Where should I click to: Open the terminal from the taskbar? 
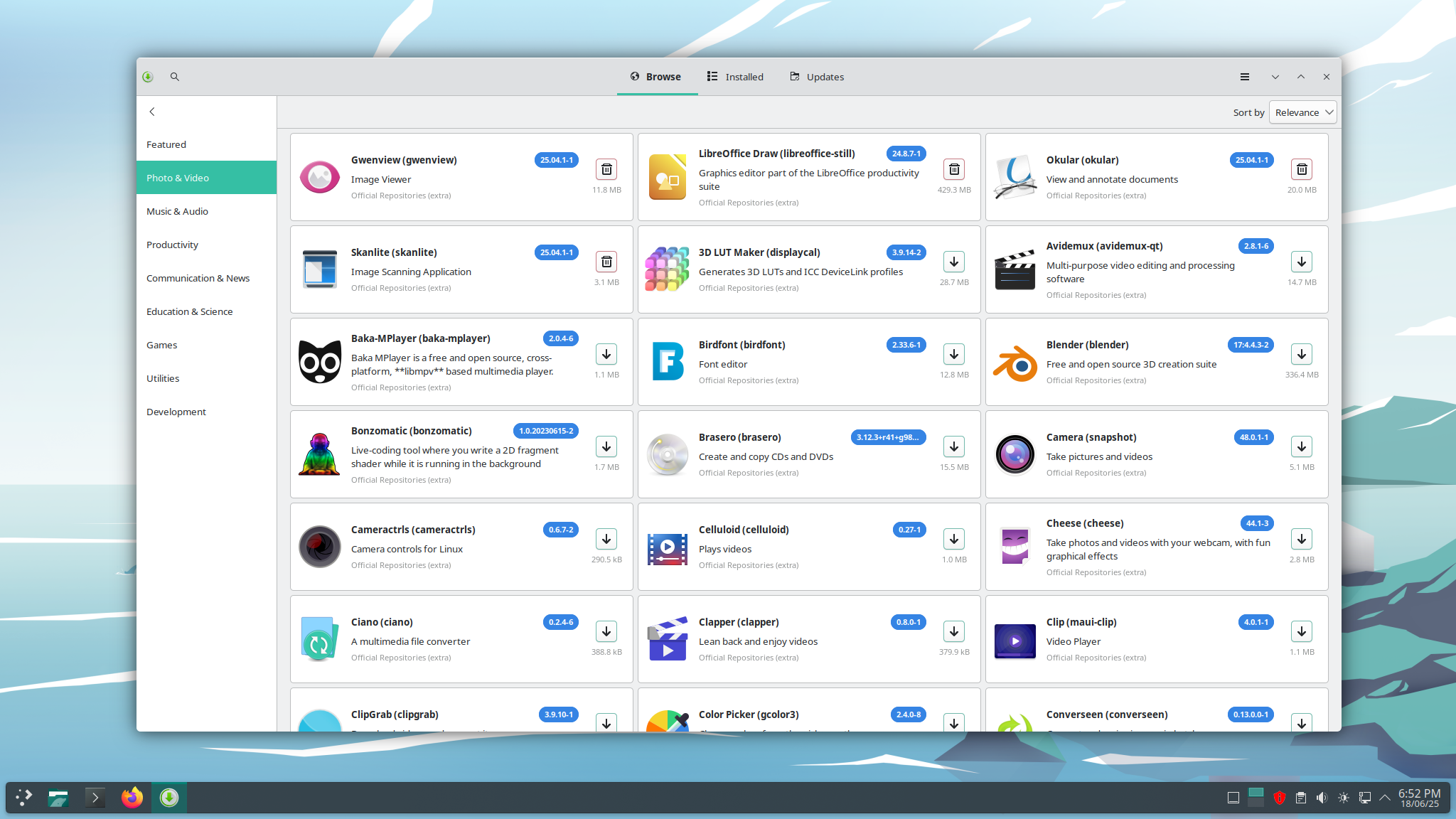pyautogui.click(x=95, y=798)
